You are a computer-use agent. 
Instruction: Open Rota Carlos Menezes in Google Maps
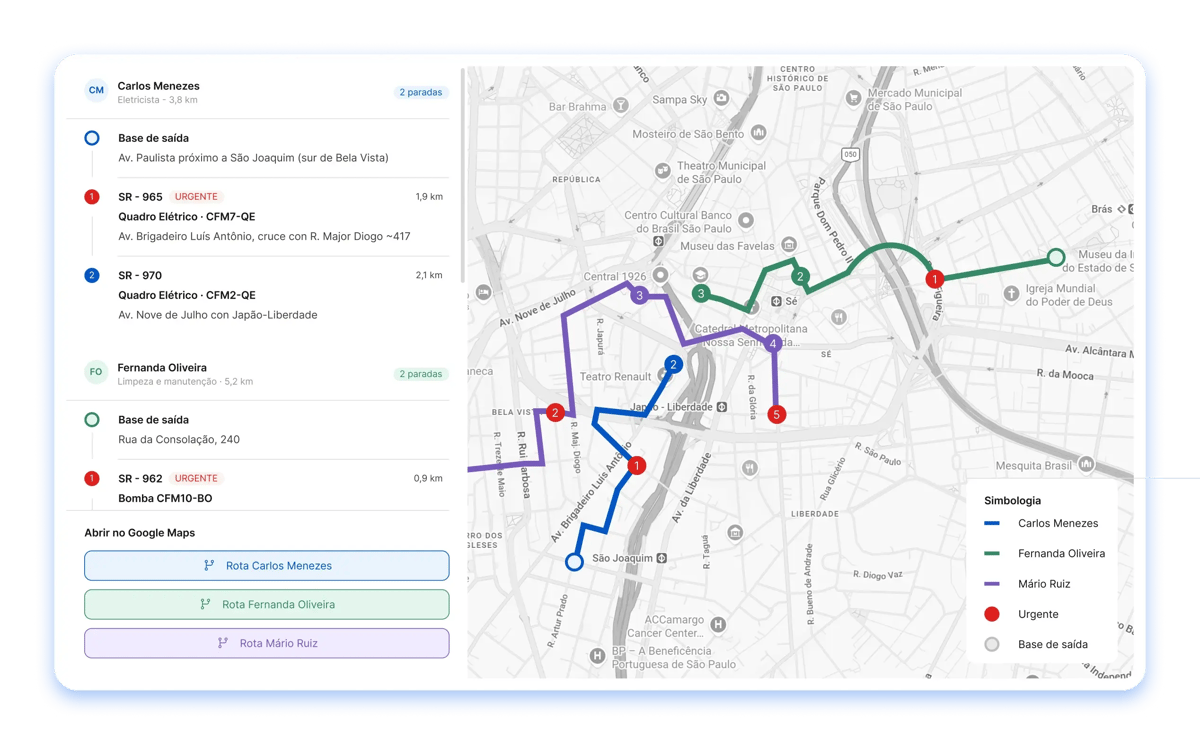click(x=267, y=566)
